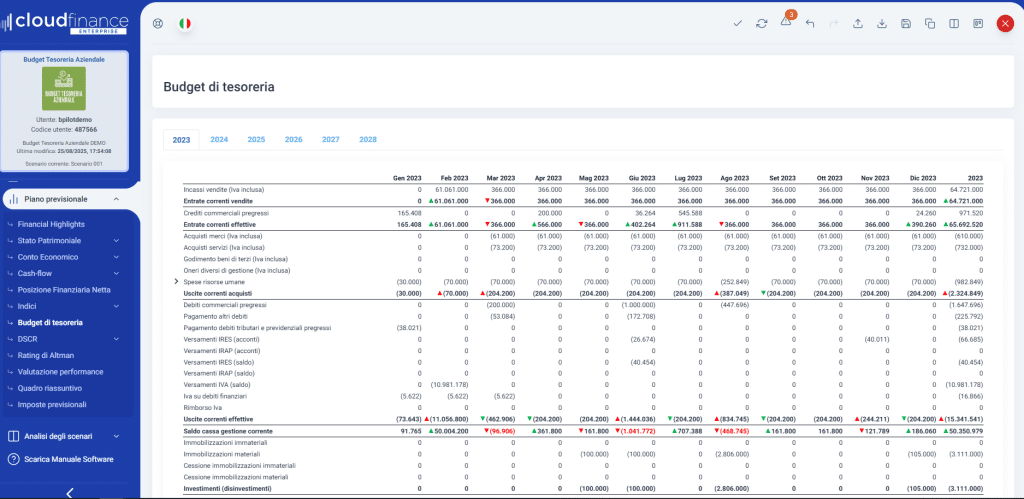Expand the DSCR submenu chevron
Screen dimensions: 1024x499
click(x=116, y=339)
